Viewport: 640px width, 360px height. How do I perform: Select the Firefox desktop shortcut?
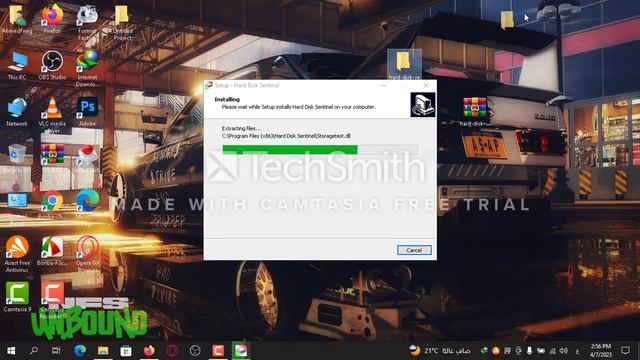point(52,20)
